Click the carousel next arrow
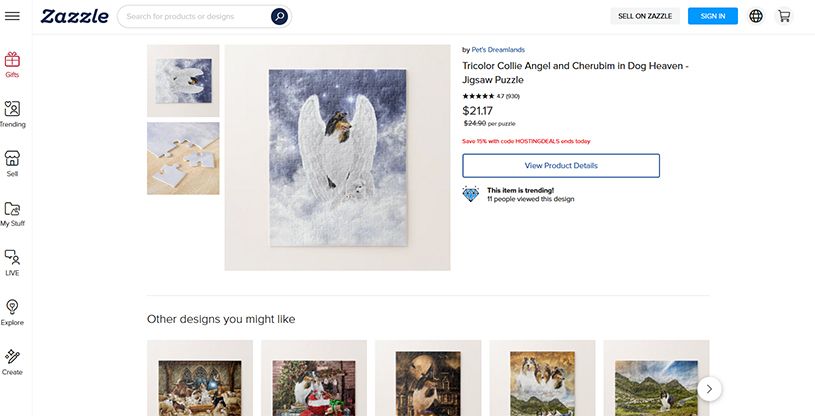Viewport: 815px width, 416px height. pyautogui.click(x=709, y=388)
